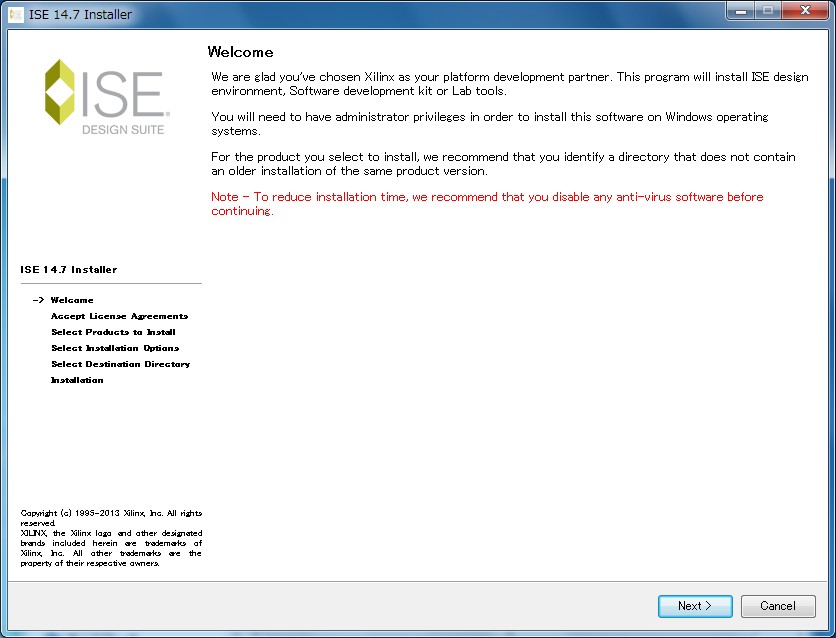This screenshot has width=836, height=638.
Task: Select the Installation step in sidebar
Action: pyautogui.click(x=77, y=380)
